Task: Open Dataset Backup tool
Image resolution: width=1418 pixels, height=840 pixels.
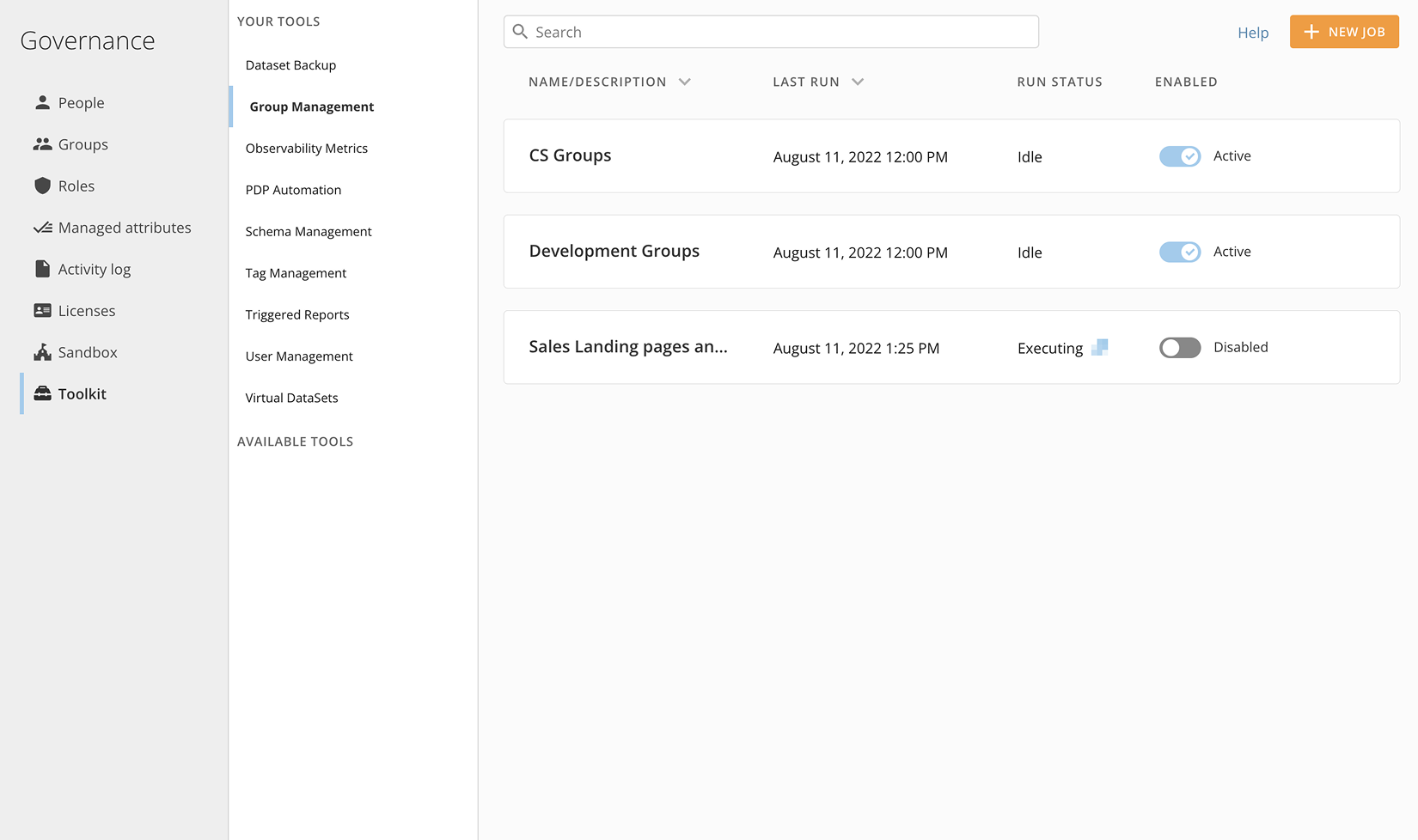Action: (x=290, y=65)
